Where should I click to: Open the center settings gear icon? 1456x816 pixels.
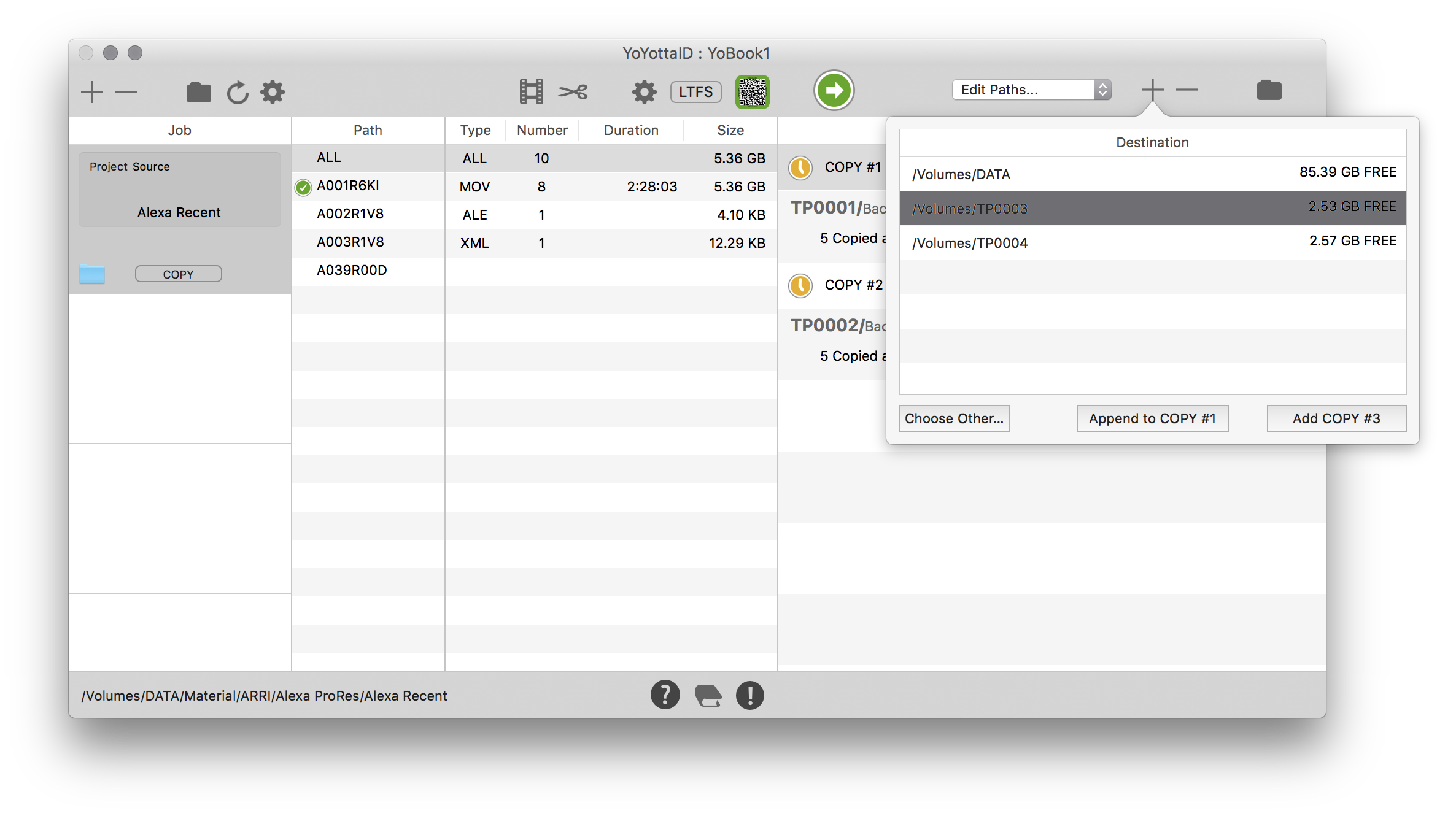click(x=644, y=92)
